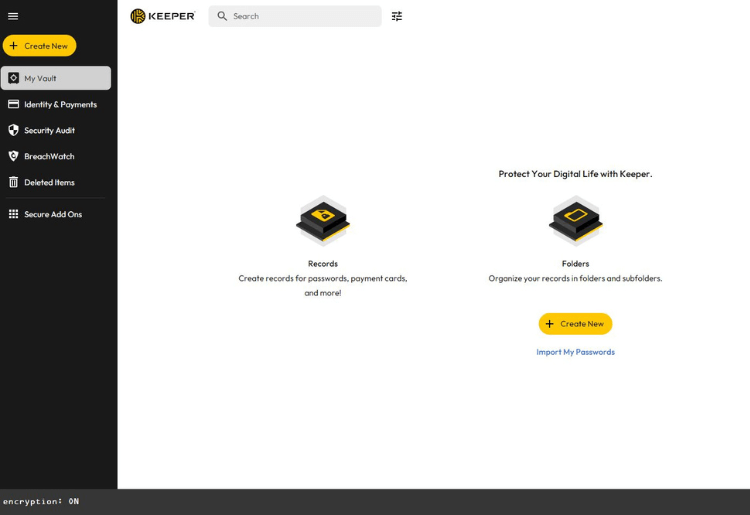Screen dimensions: 750x515
Task: Navigate to Secure Add Ons
Action: click(x=53, y=214)
